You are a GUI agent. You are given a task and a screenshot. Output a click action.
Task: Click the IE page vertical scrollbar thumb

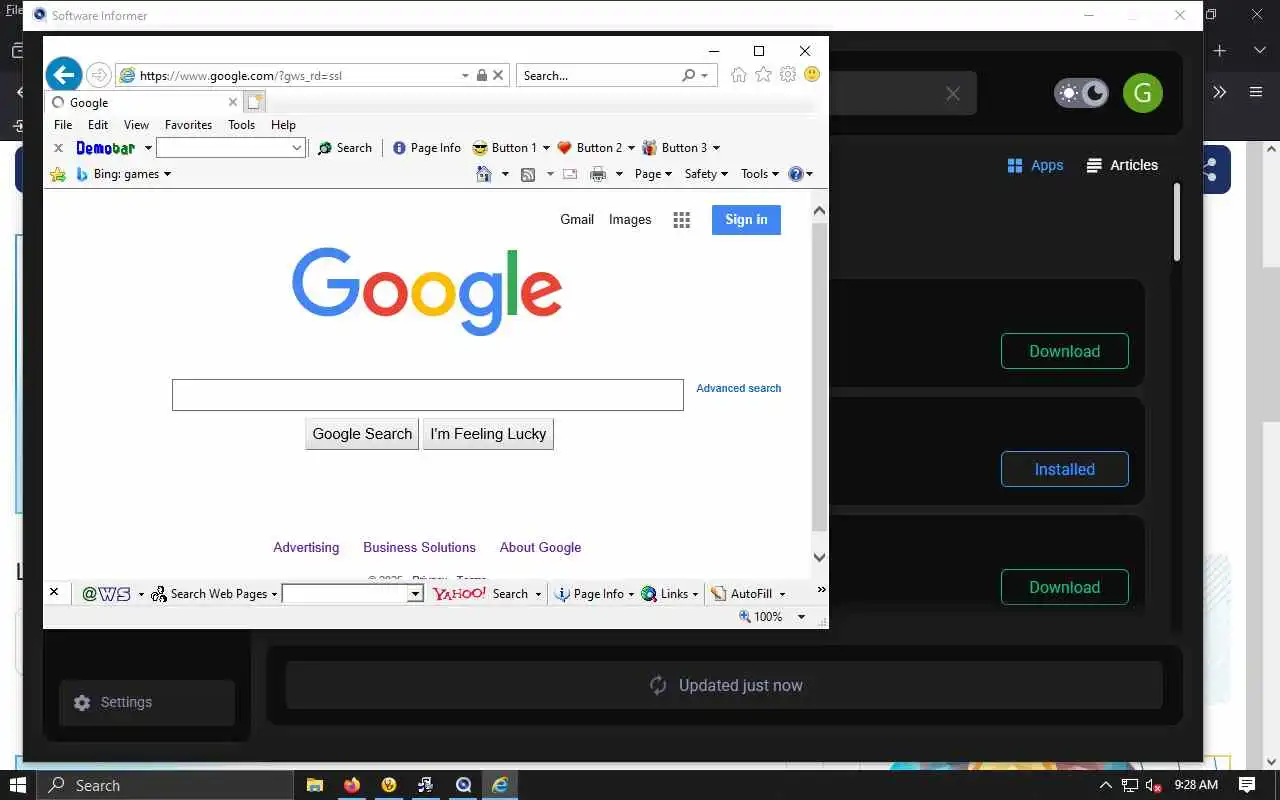point(819,377)
